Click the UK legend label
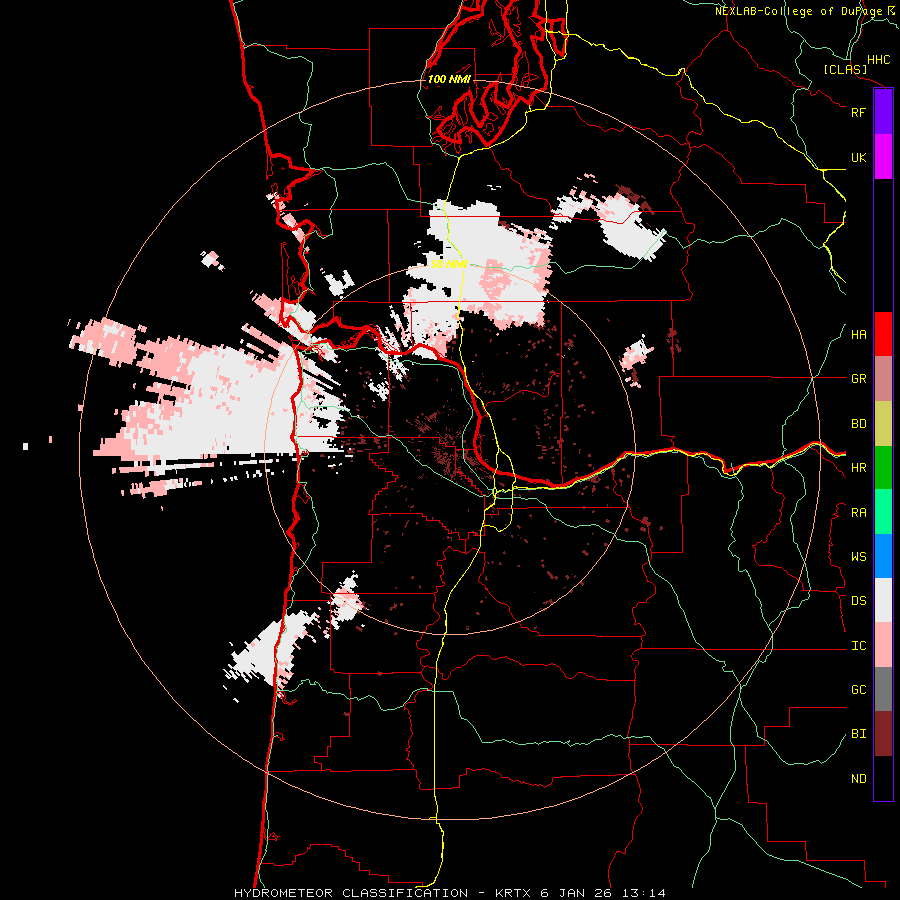Image resolution: width=900 pixels, height=900 pixels. point(858,157)
